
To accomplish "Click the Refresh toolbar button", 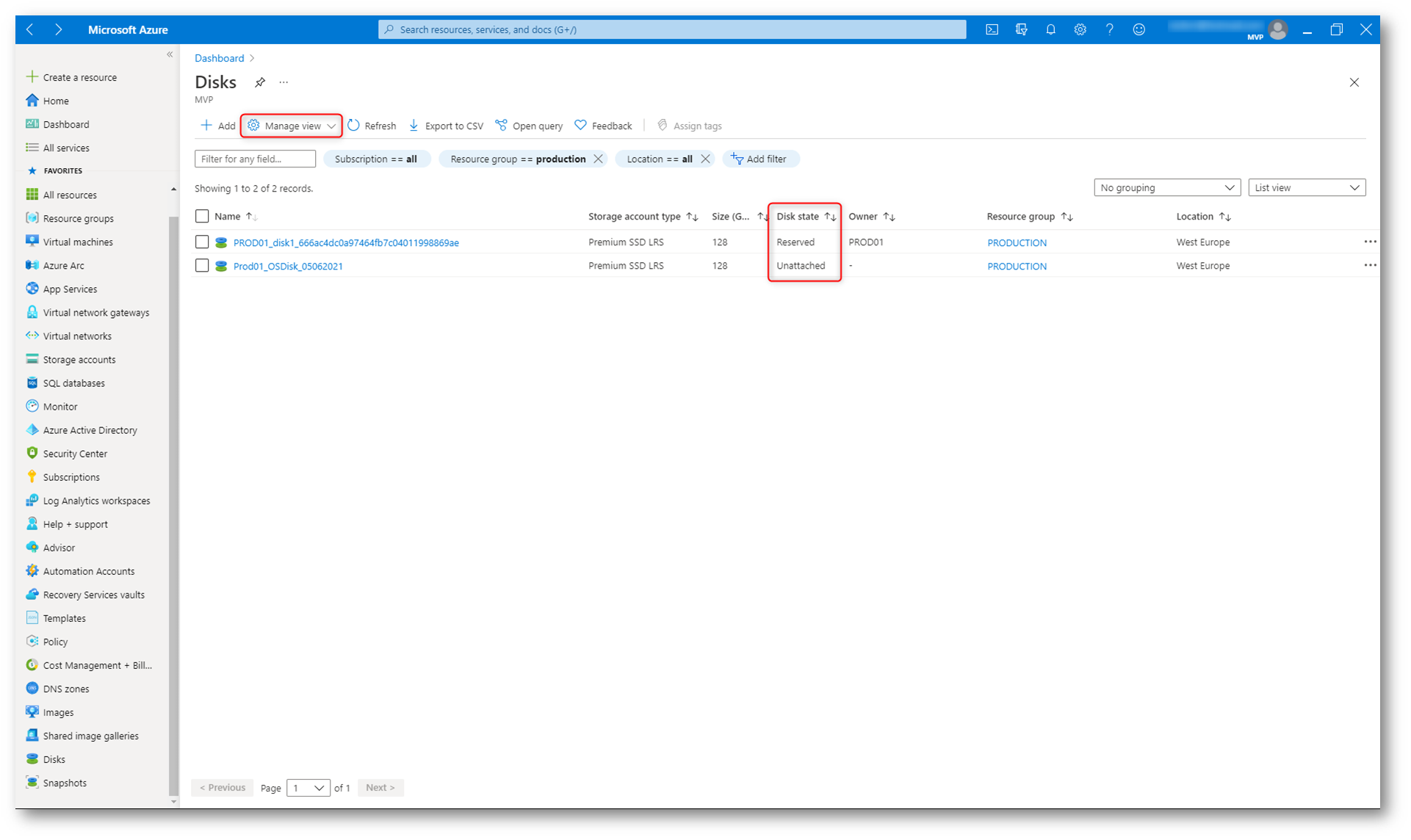I will coord(372,126).
